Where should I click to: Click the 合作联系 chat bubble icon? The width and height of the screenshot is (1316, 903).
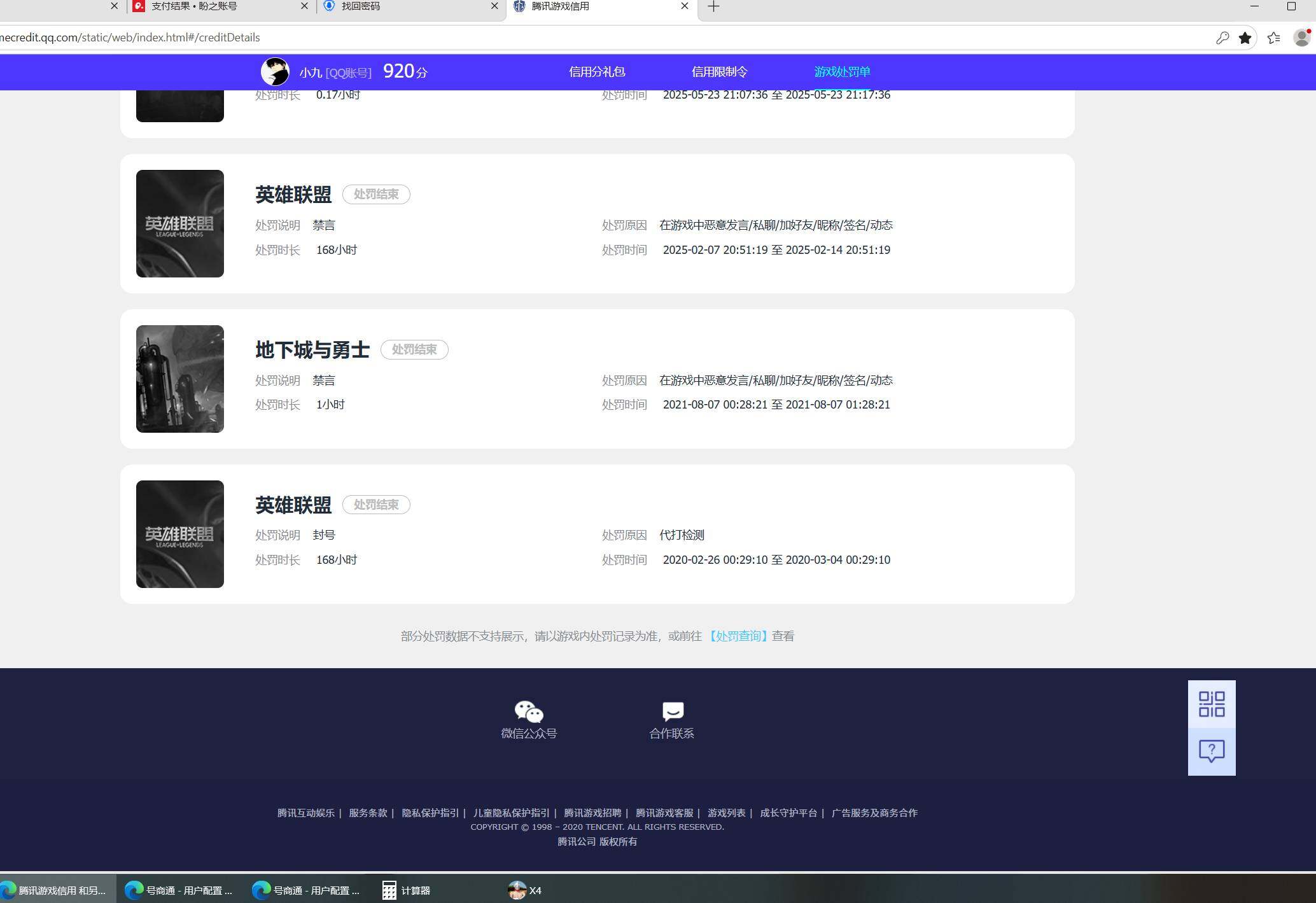click(x=673, y=711)
